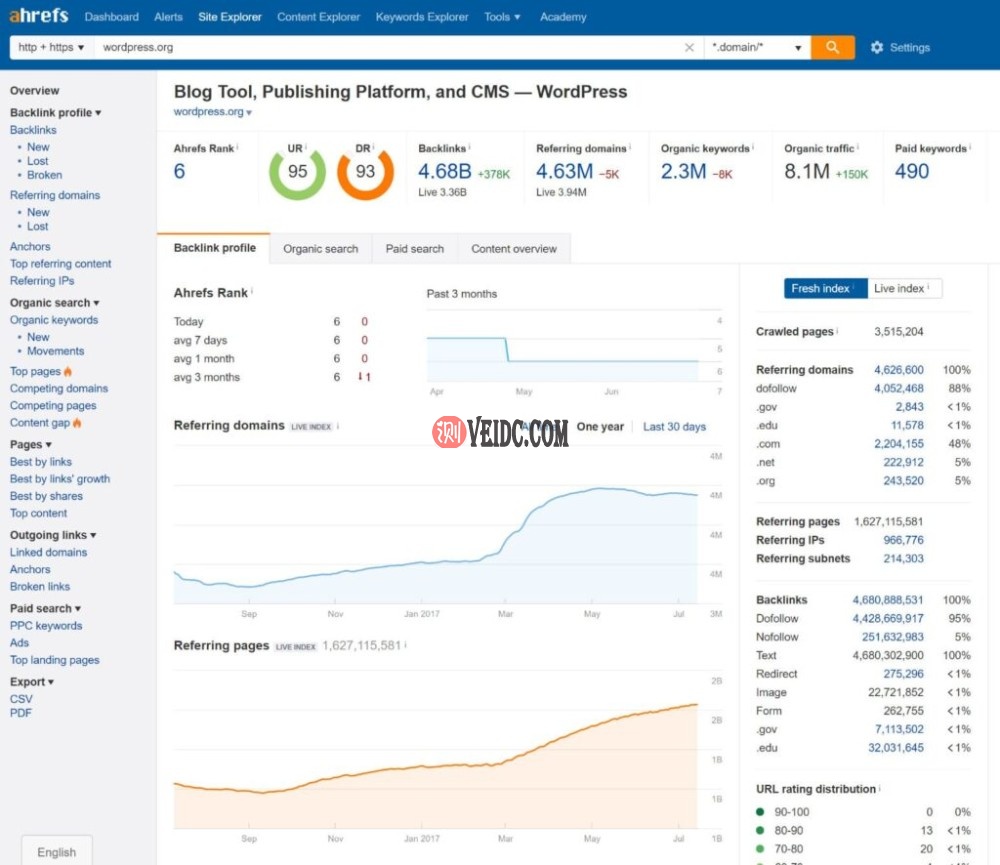Expand the Tools menu dropdown

[502, 17]
